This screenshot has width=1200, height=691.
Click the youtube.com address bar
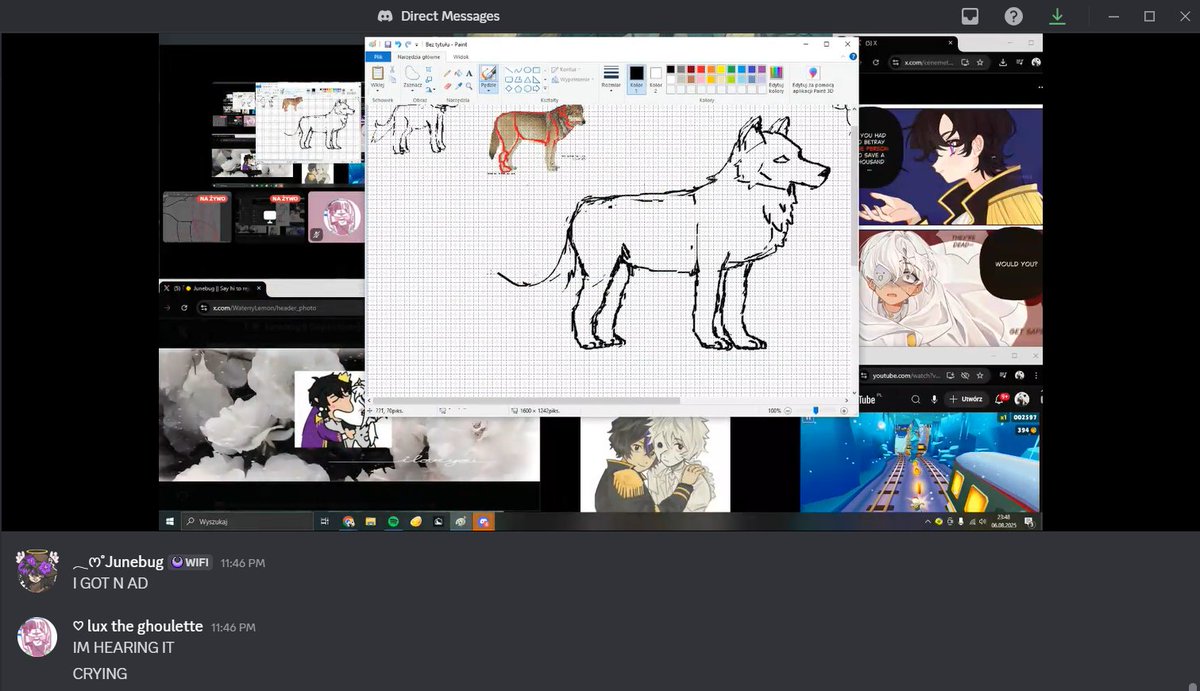tap(925, 375)
